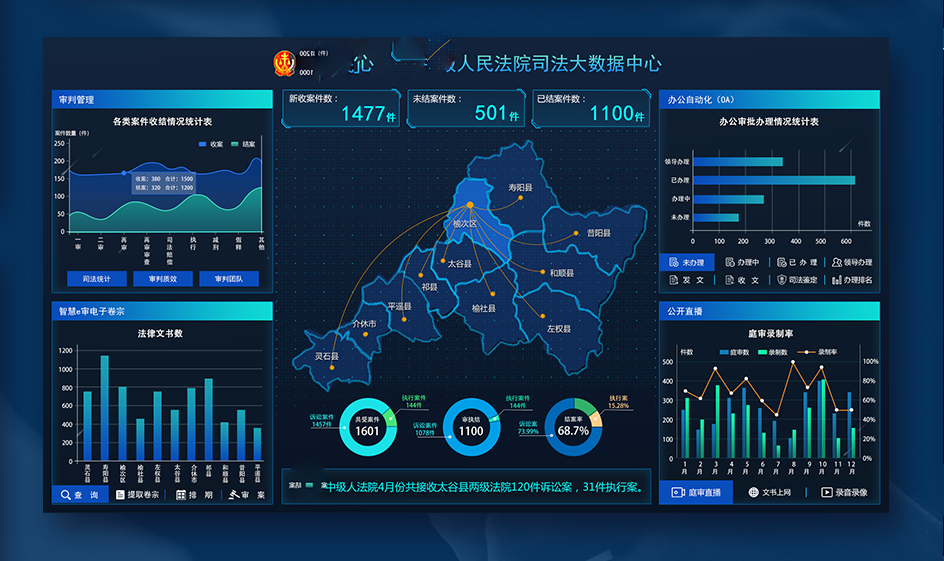Open the 审判团队 button

click(229, 279)
